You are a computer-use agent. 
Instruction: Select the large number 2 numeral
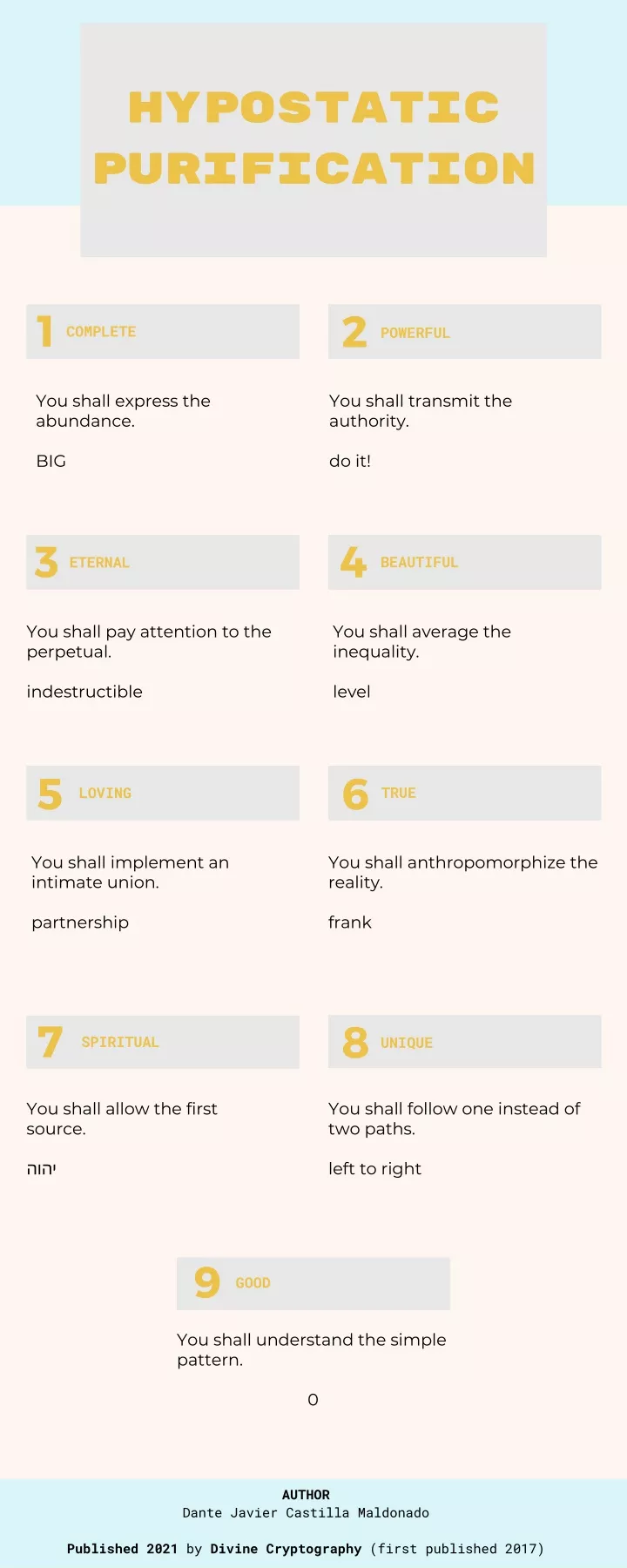point(354,332)
